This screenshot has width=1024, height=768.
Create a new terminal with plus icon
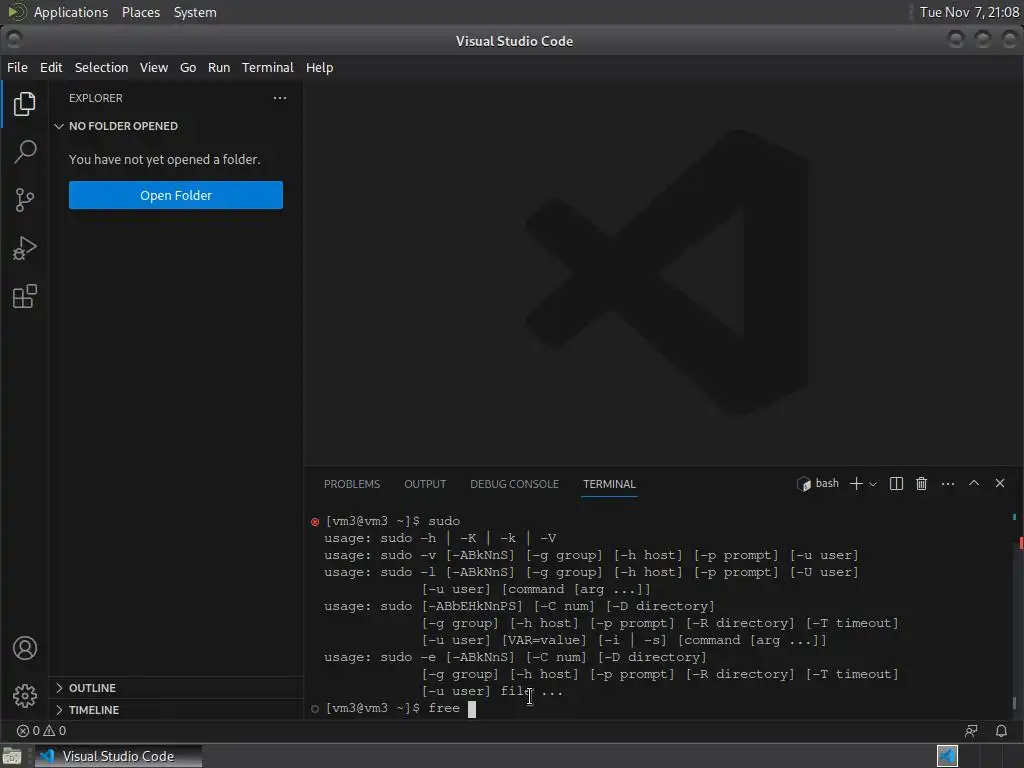point(856,484)
